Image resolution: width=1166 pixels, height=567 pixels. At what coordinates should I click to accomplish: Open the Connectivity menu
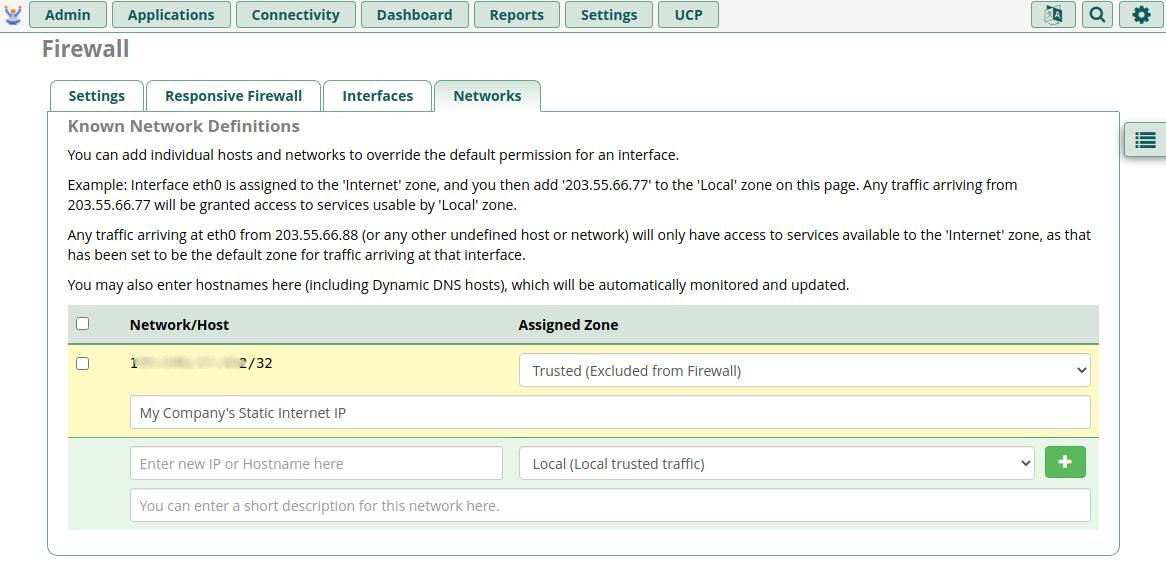[295, 15]
